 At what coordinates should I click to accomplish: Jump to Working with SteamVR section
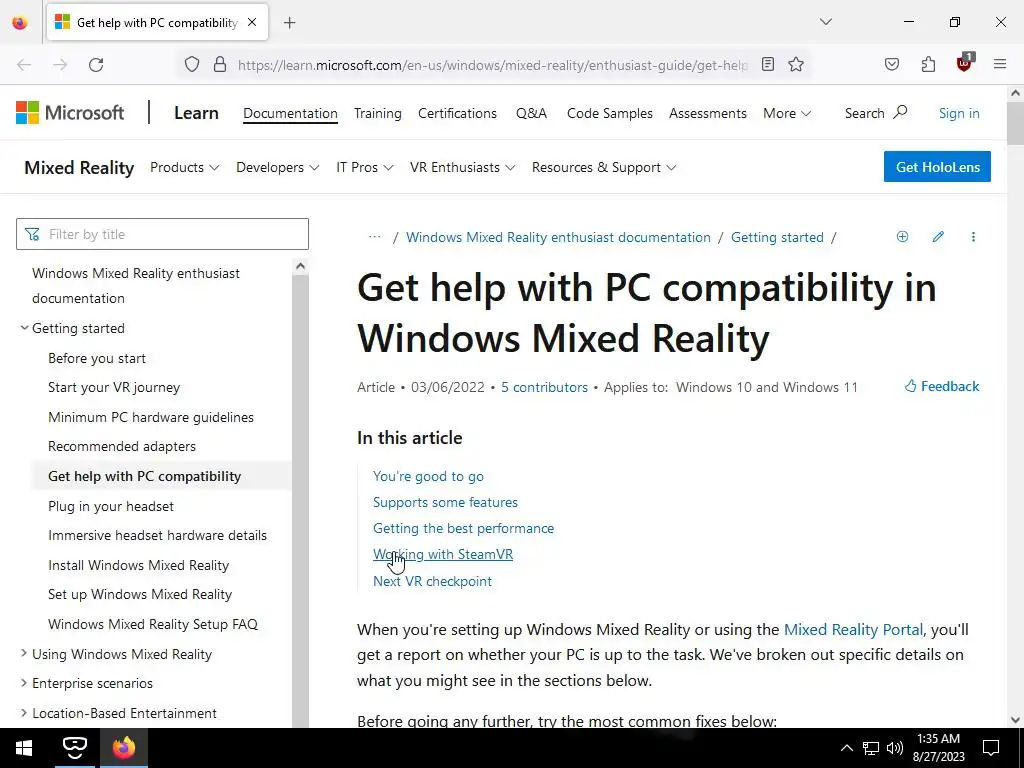pyautogui.click(x=443, y=554)
